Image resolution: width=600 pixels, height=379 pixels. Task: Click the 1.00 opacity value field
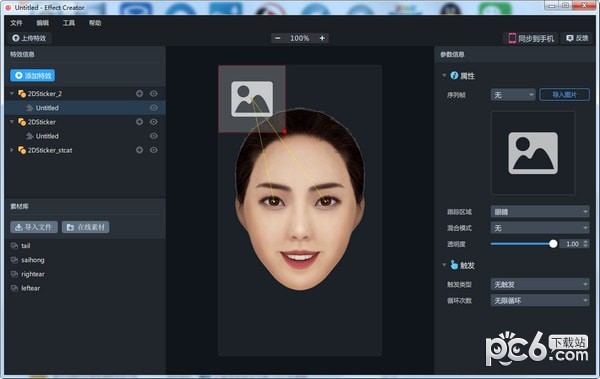(x=571, y=244)
